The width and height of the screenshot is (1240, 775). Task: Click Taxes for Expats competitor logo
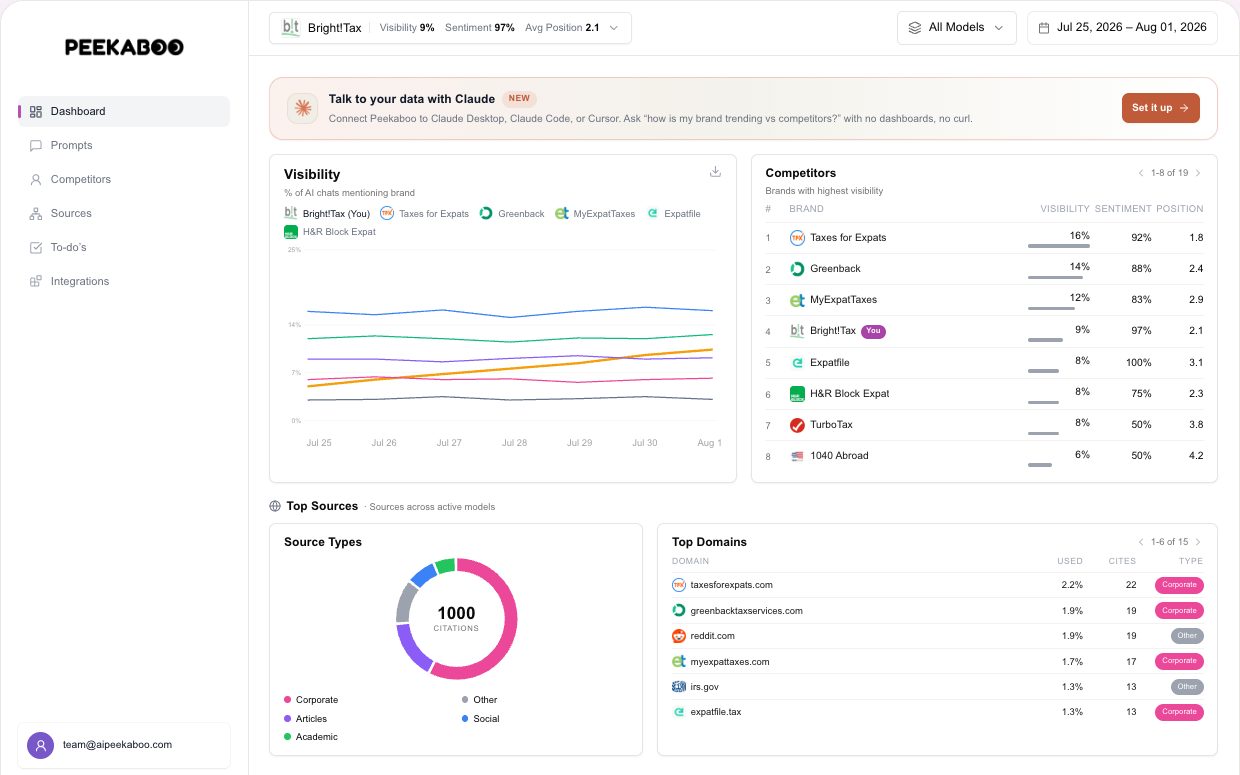click(x=797, y=238)
